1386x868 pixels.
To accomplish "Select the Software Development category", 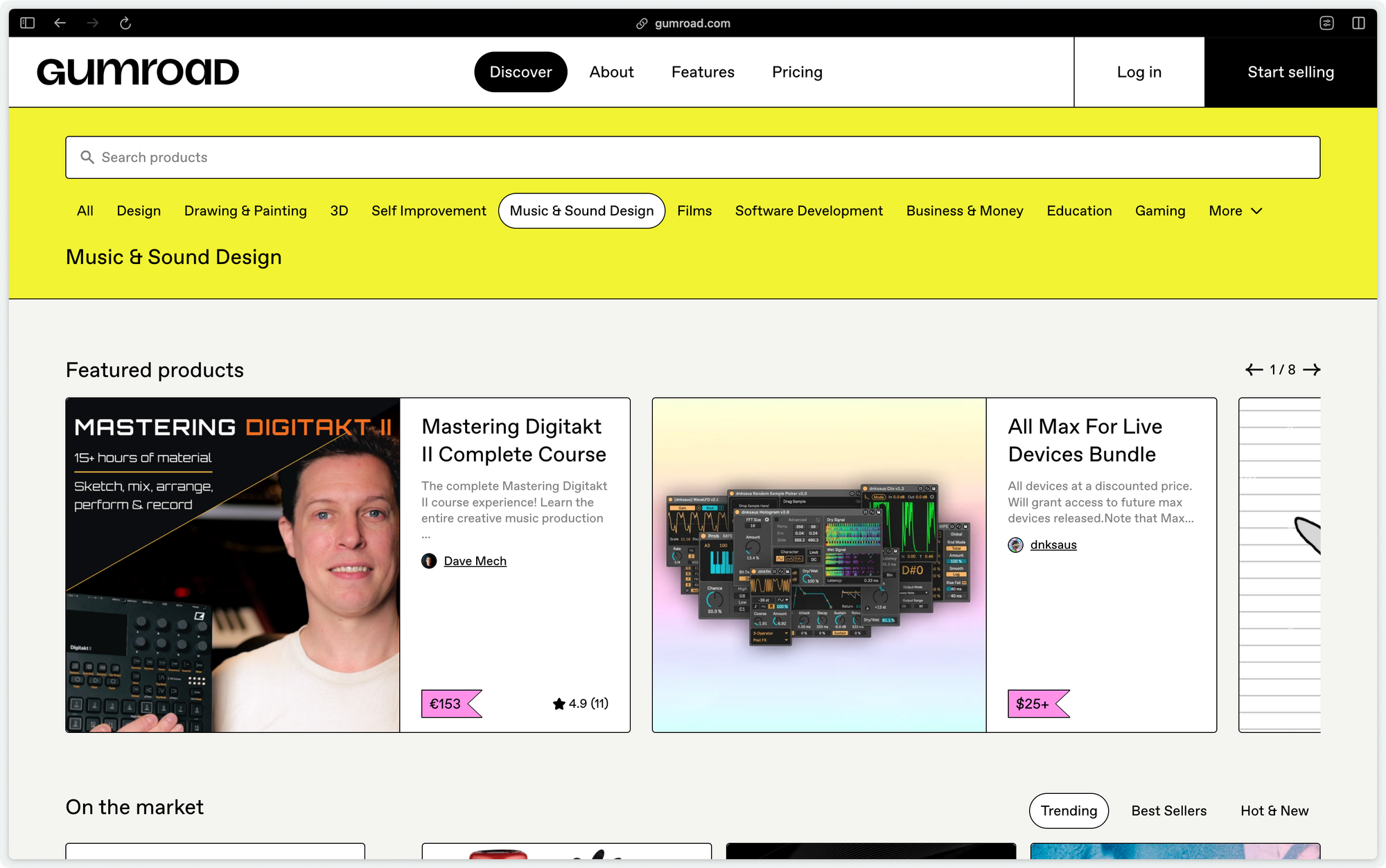I will click(x=809, y=211).
